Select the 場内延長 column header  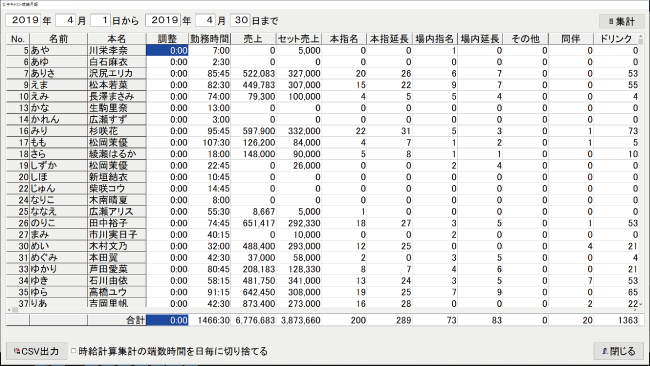point(480,39)
